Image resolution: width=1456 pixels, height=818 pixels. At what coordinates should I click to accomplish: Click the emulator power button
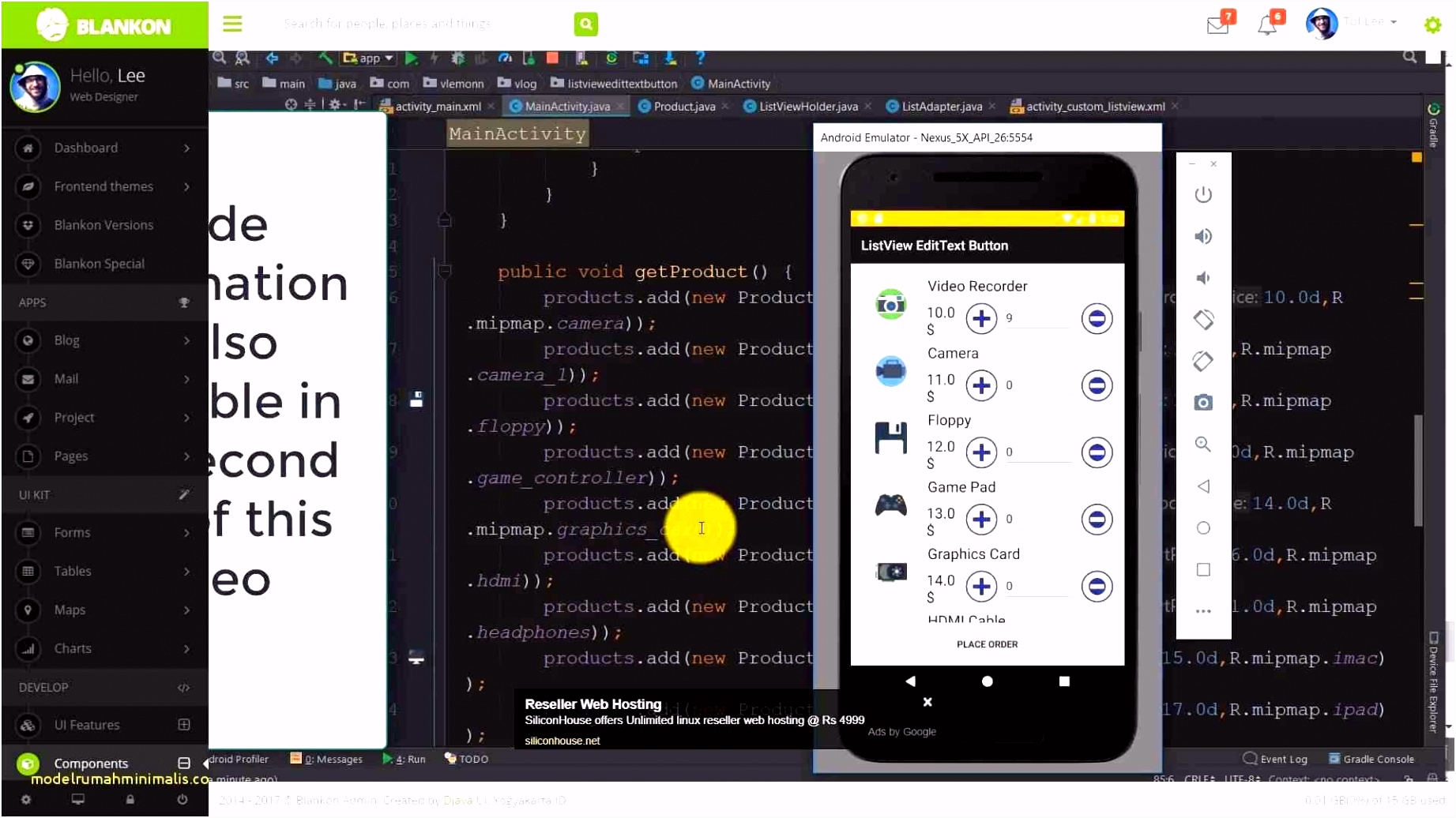coord(1202,194)
